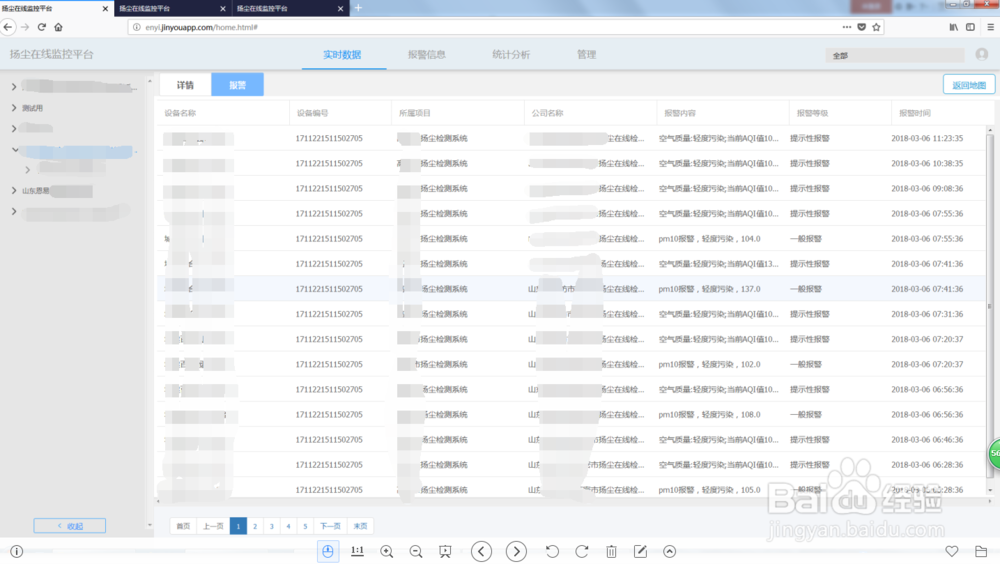Collapse the highlighted expanded tree node
Screen dimensions: 1000x564
[15, 150]
